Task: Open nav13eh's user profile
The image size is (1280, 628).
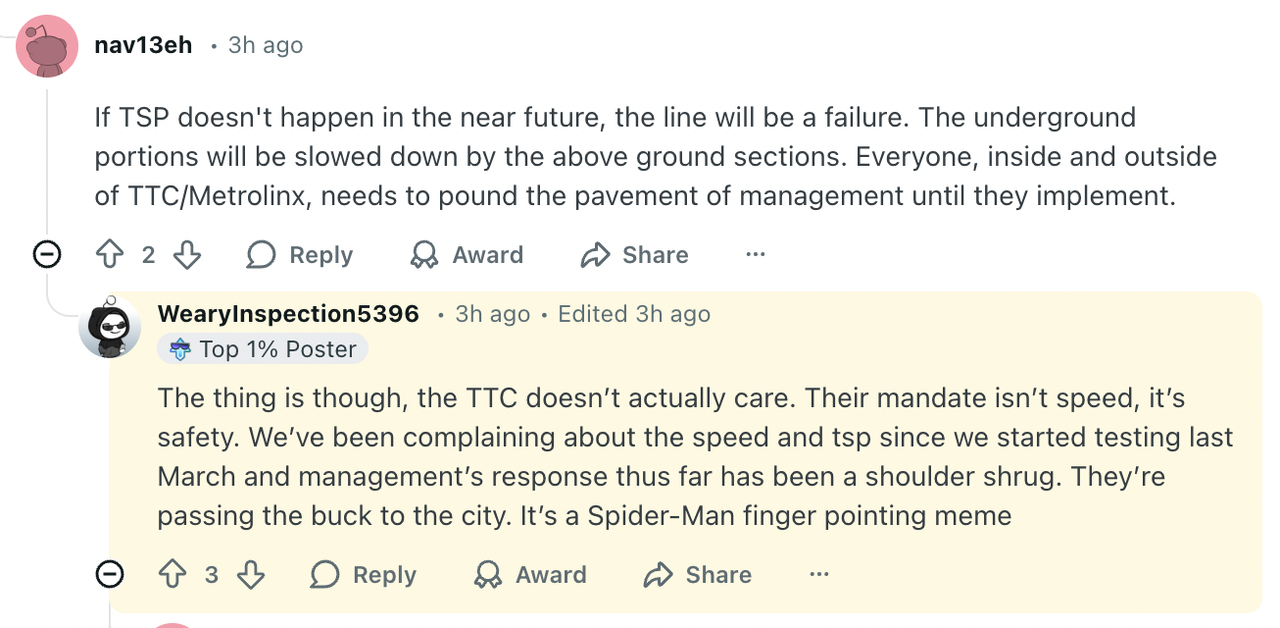Action: [143, 45]
